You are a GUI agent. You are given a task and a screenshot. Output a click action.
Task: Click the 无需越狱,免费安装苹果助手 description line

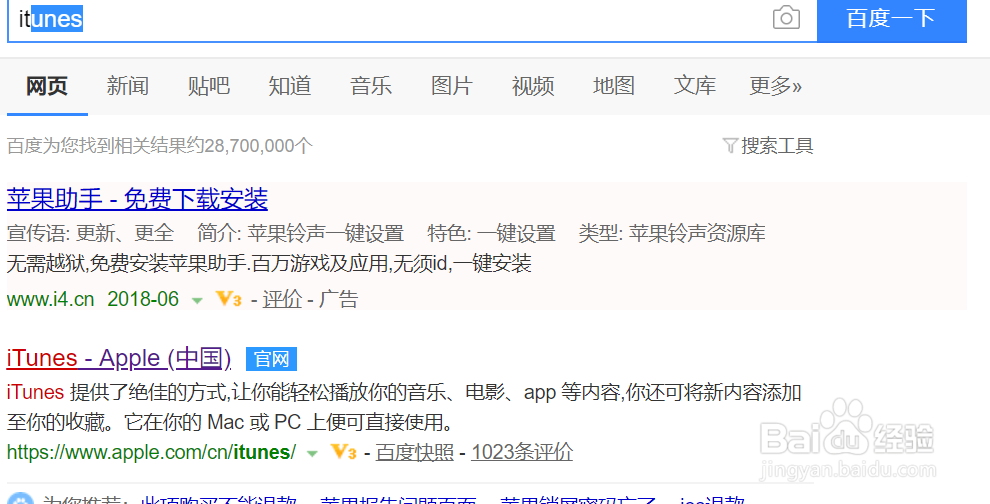[x=269, y=263]
